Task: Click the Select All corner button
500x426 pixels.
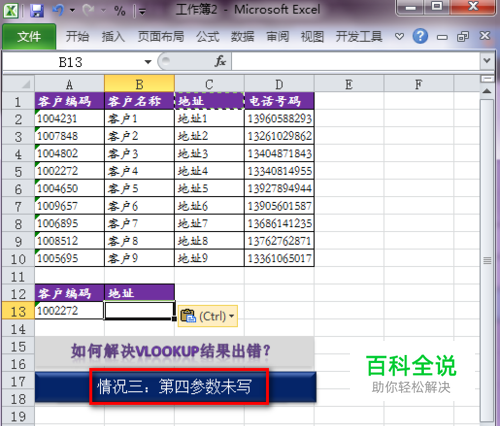Action: click(x=18, y=84)
